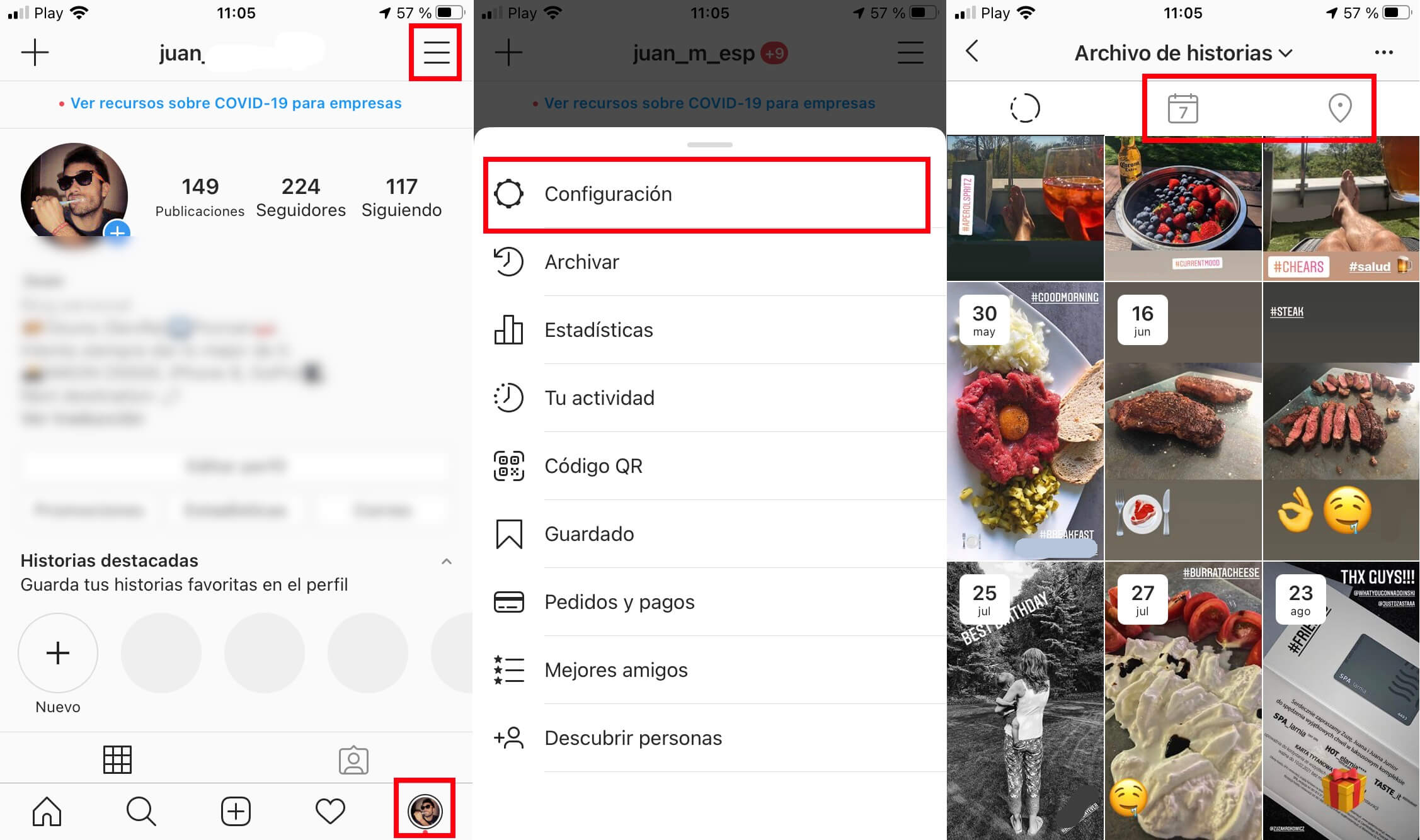Tap the calendar filter icon in stories archive

pos(1183,107)
